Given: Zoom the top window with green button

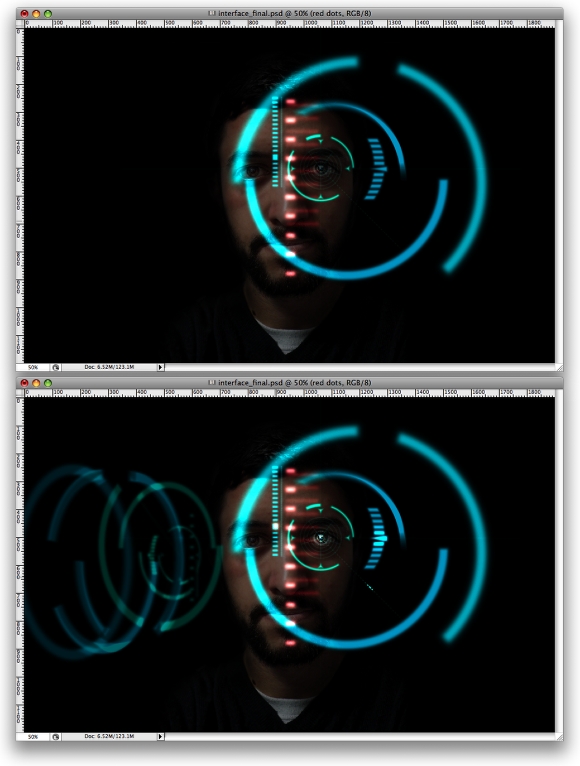Looking at the screenshot, I should 48,14.
